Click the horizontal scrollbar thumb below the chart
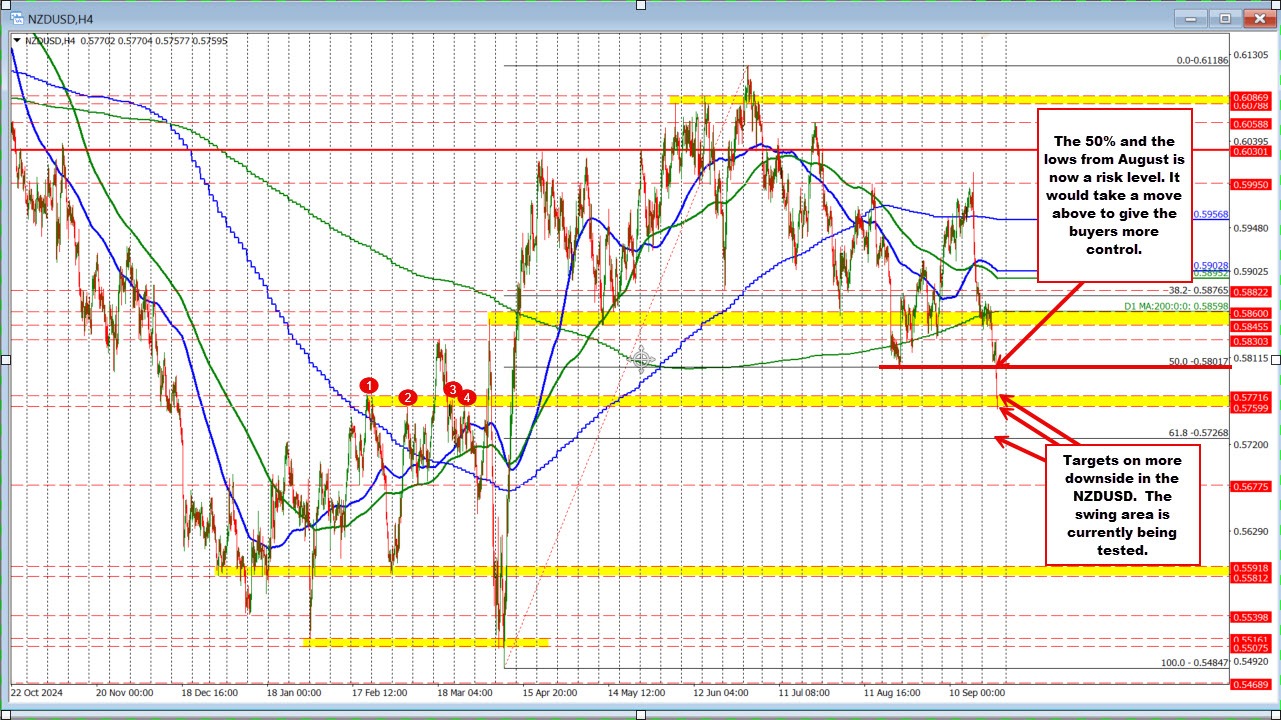This screenshot has width=1281, height=720. pos(640,714)
